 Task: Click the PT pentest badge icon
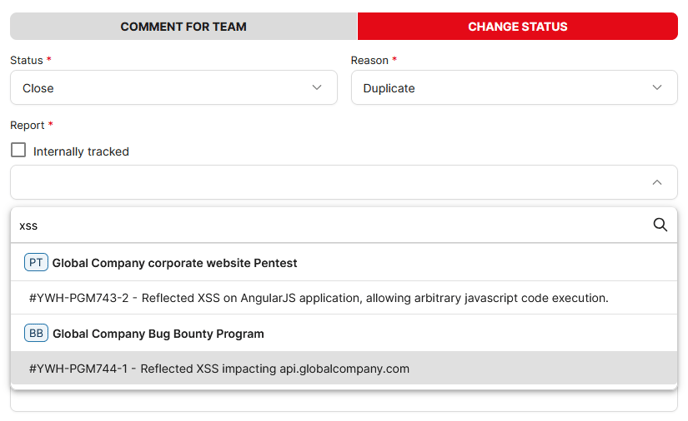click(36, 263)
